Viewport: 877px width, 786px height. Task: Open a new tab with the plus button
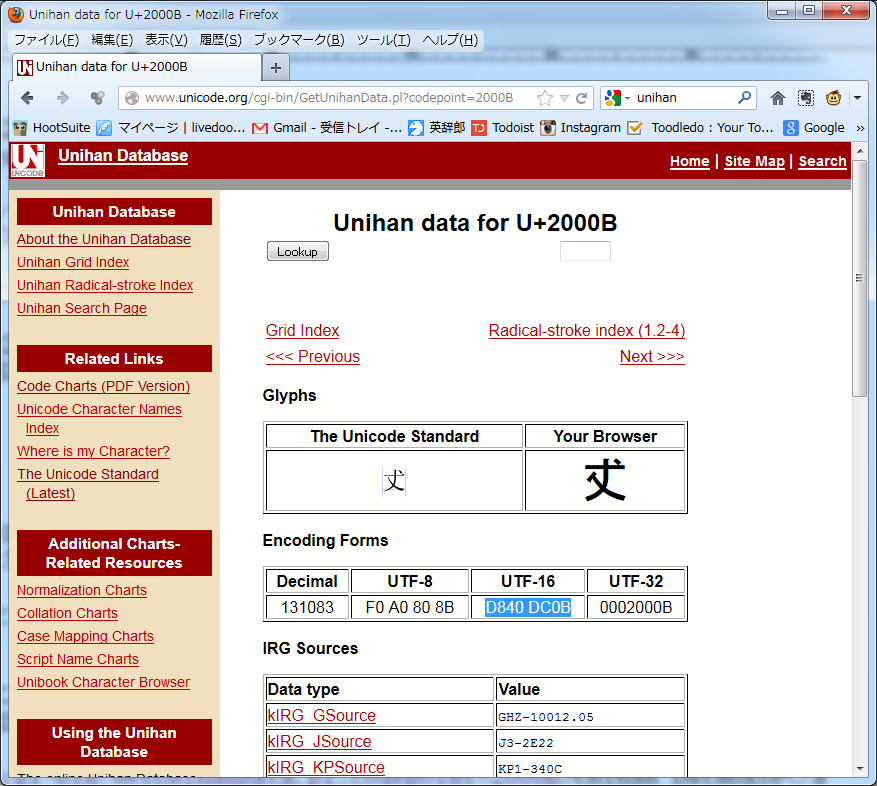275,68
